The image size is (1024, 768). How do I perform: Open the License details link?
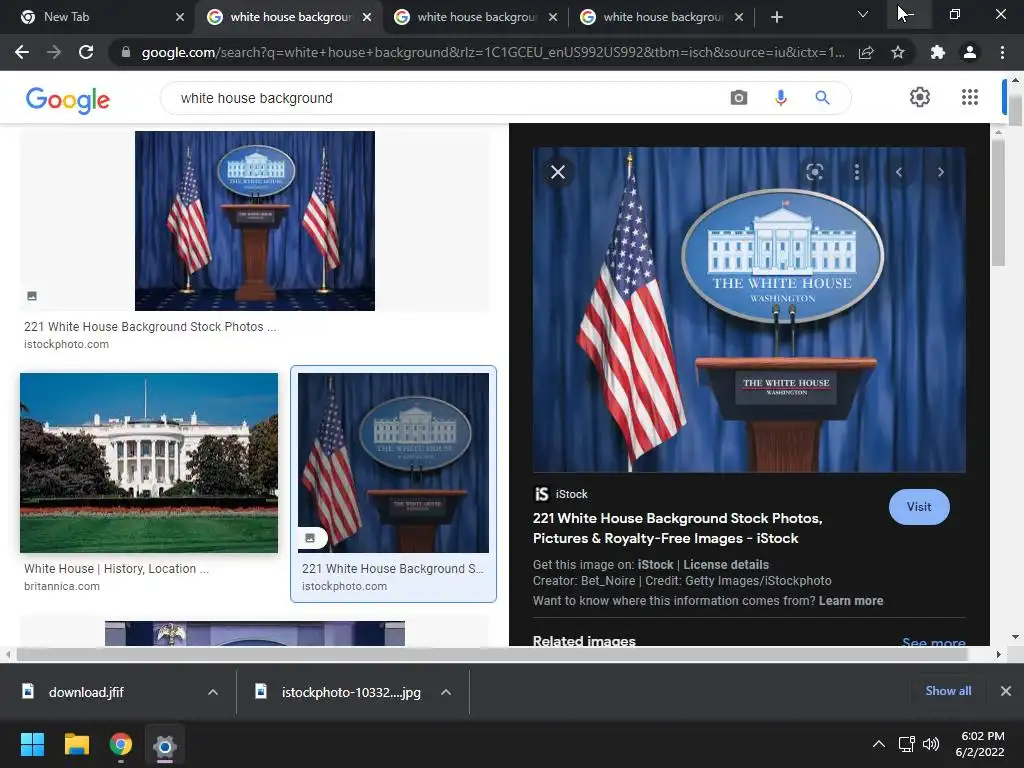726,565
